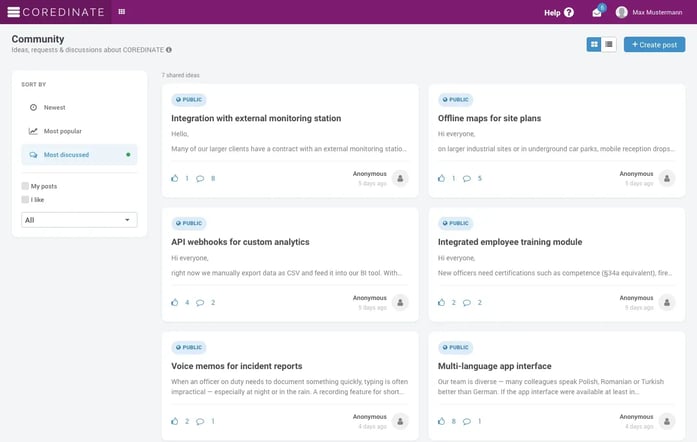This screenshot has width=697, height=442.
Task: Sort posts by Newest
Action: 79,108
